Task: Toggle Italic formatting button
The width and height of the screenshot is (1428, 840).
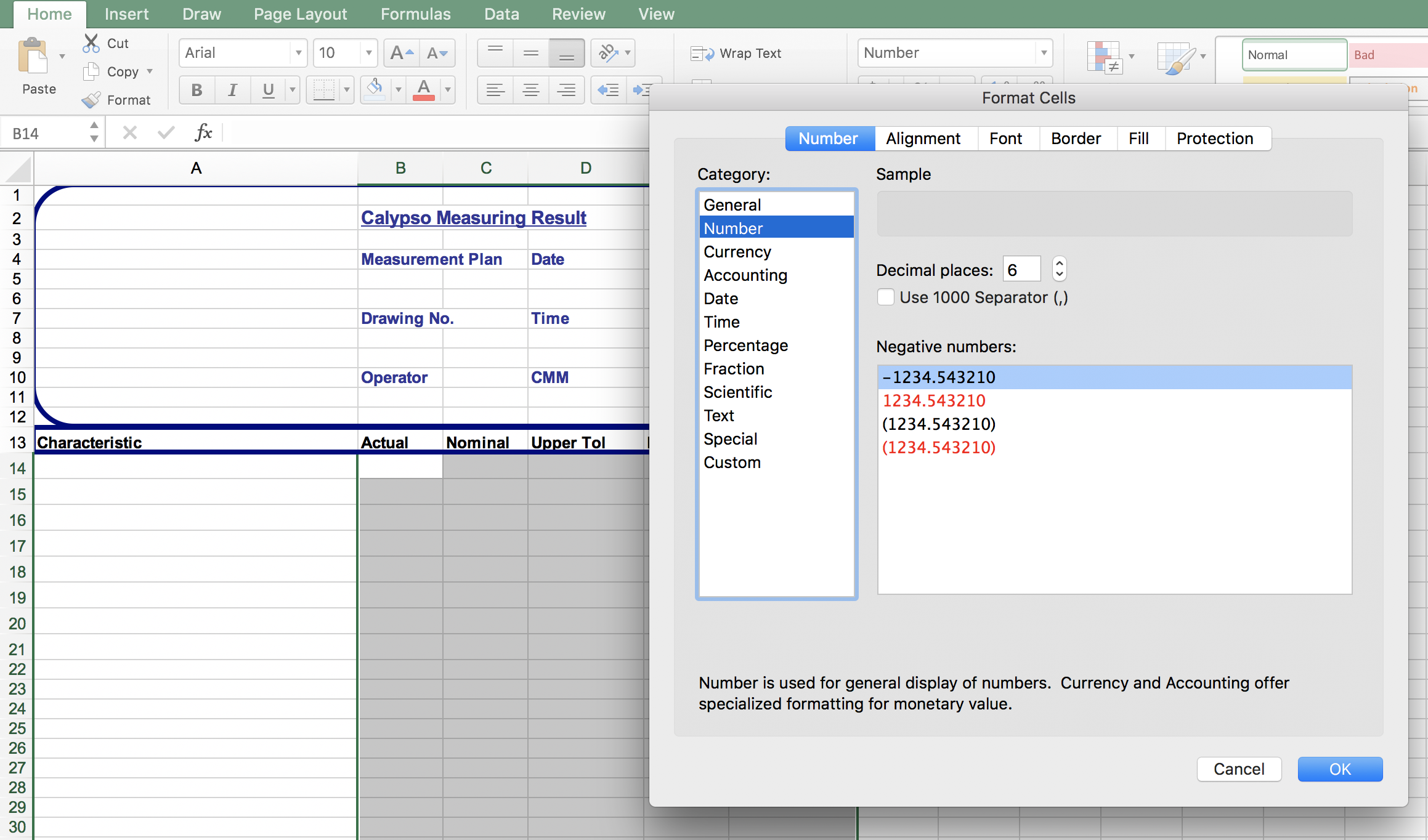Action: coord(232,90)
